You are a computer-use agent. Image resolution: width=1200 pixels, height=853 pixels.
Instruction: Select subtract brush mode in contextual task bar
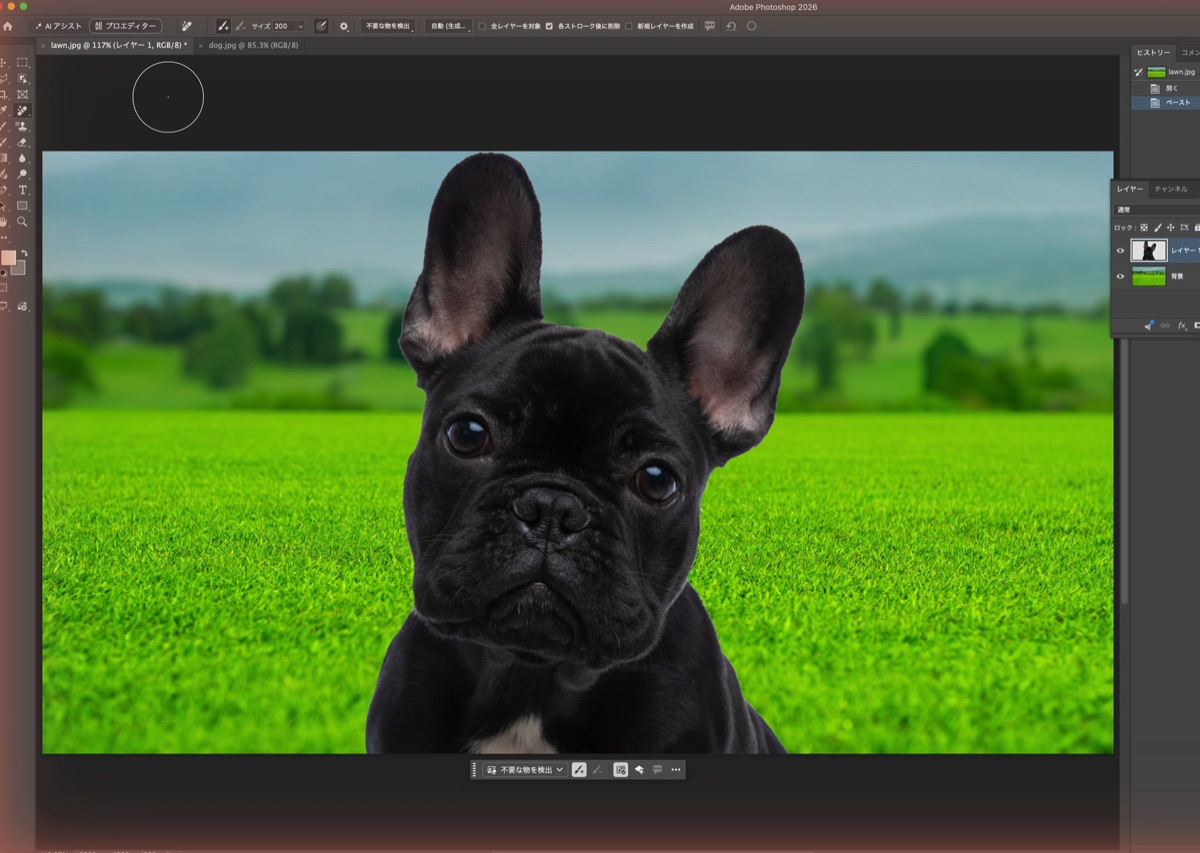click(x=598, y=770)
